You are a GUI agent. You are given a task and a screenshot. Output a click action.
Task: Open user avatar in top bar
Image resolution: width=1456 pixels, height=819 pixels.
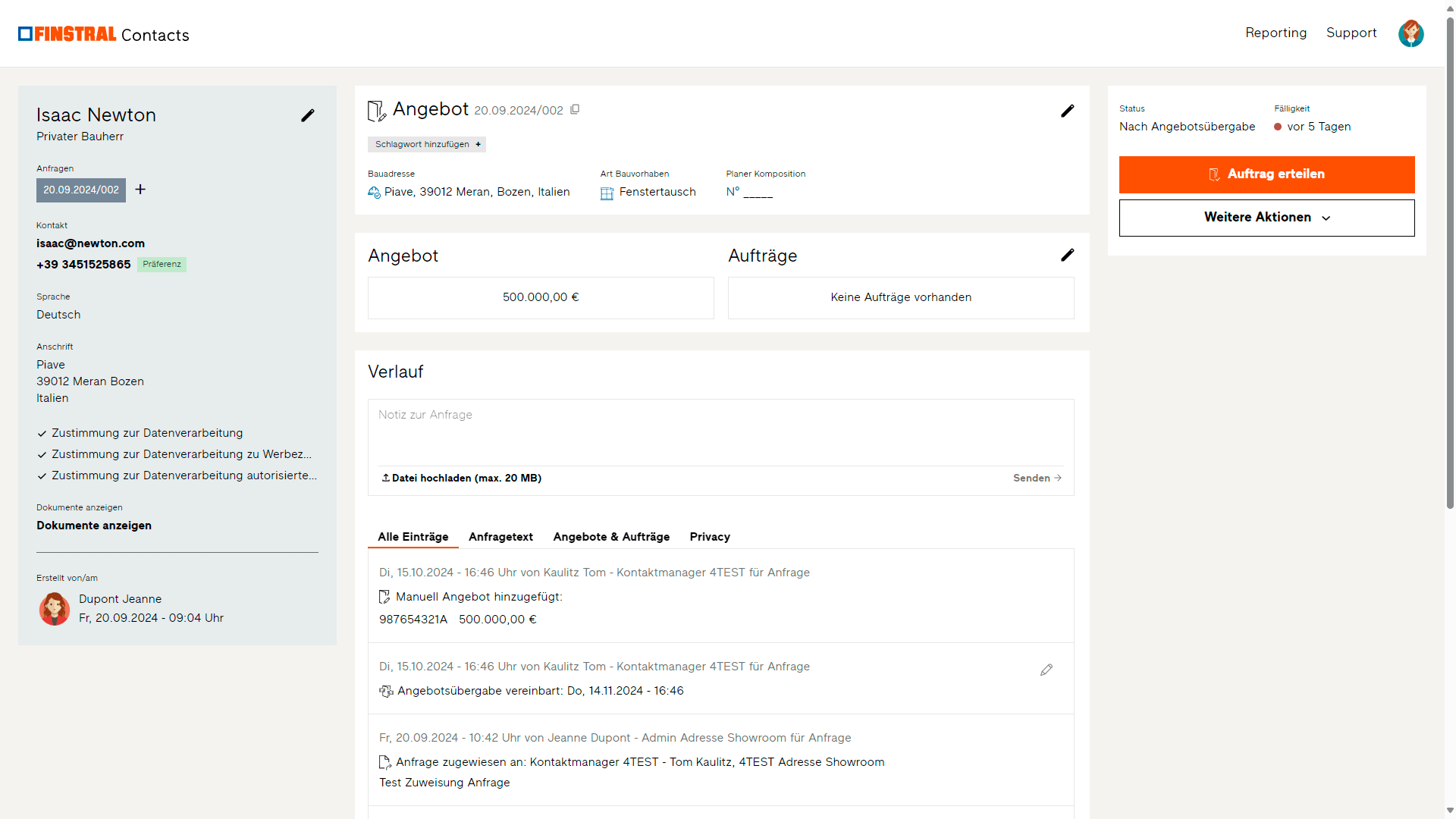point(1410,33)
